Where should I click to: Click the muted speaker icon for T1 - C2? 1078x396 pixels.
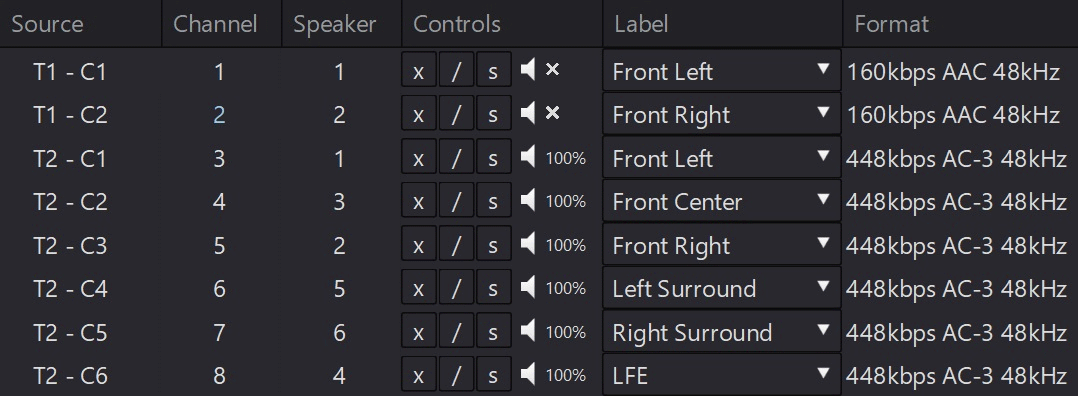[528, 113]
